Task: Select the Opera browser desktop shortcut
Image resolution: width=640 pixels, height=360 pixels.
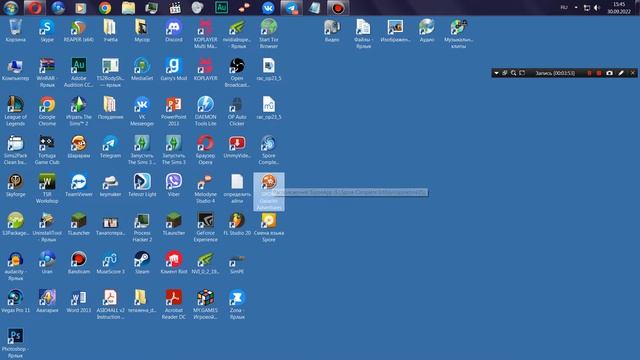Action: pyautogui.click(x=205, y=150)
